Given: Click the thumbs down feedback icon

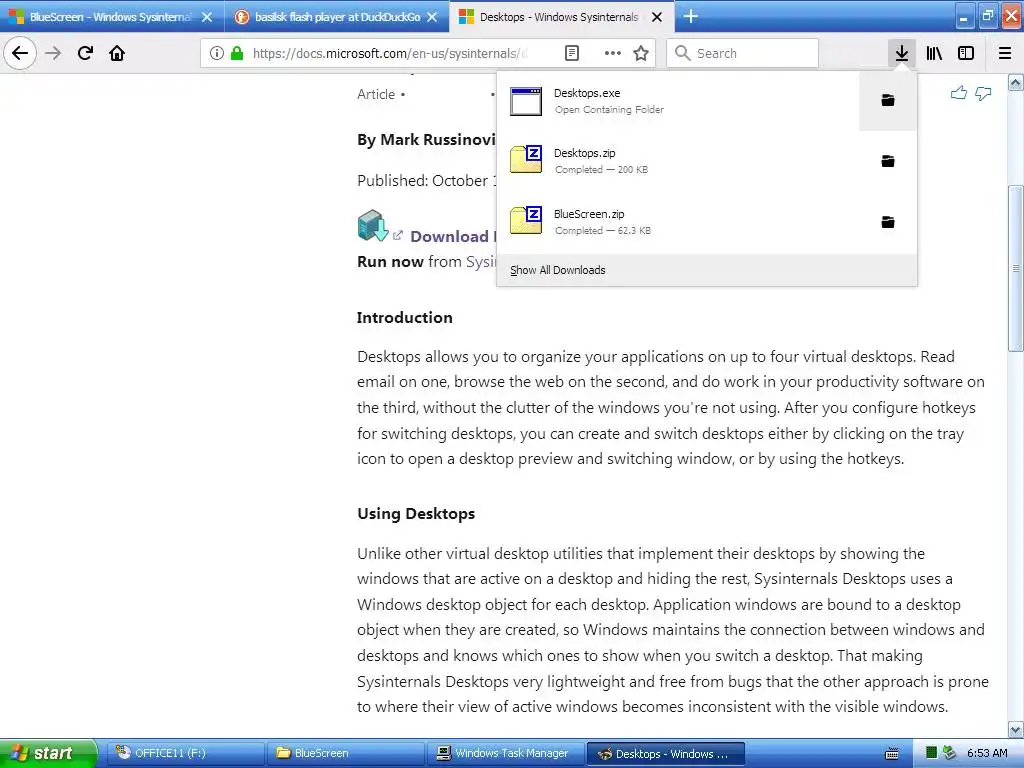Looking at the screenshot, I should tap(983, 94).
